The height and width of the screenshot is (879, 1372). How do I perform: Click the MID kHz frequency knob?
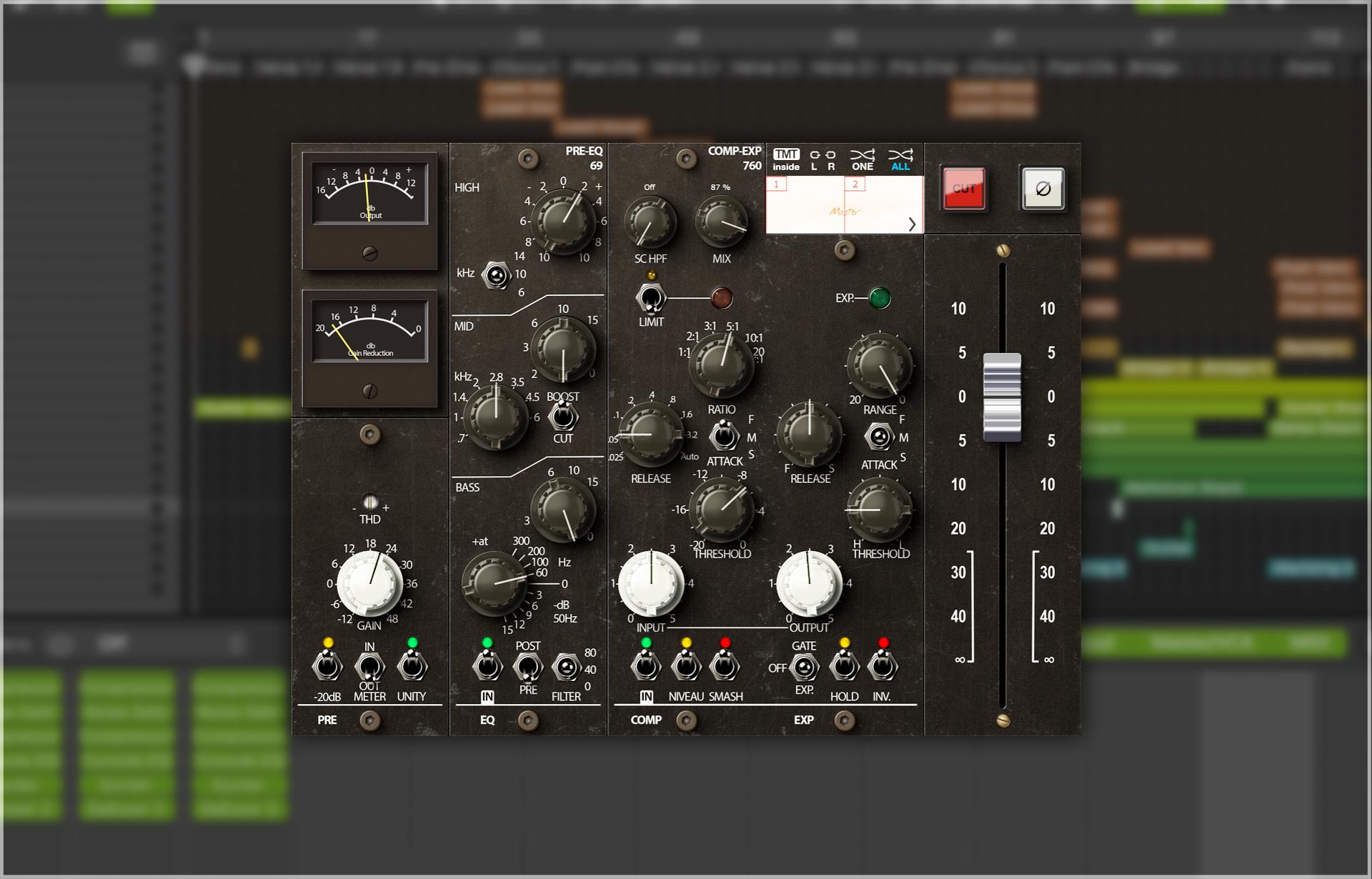tap(495, 416)
